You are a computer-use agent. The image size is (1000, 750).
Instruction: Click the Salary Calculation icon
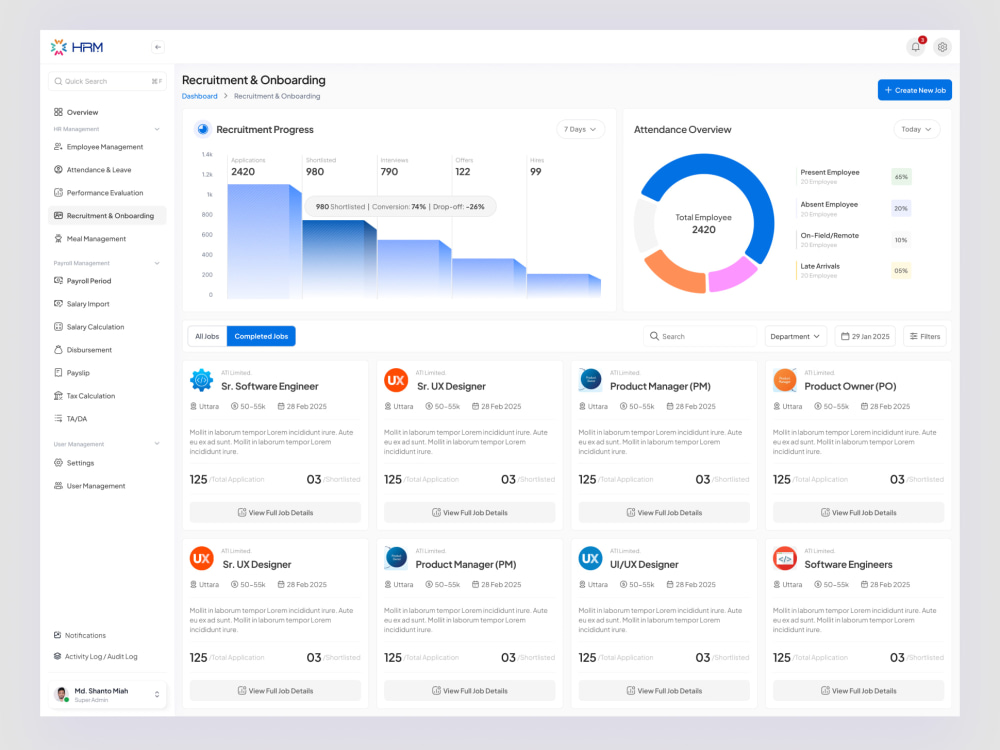(x=58, y=327)
